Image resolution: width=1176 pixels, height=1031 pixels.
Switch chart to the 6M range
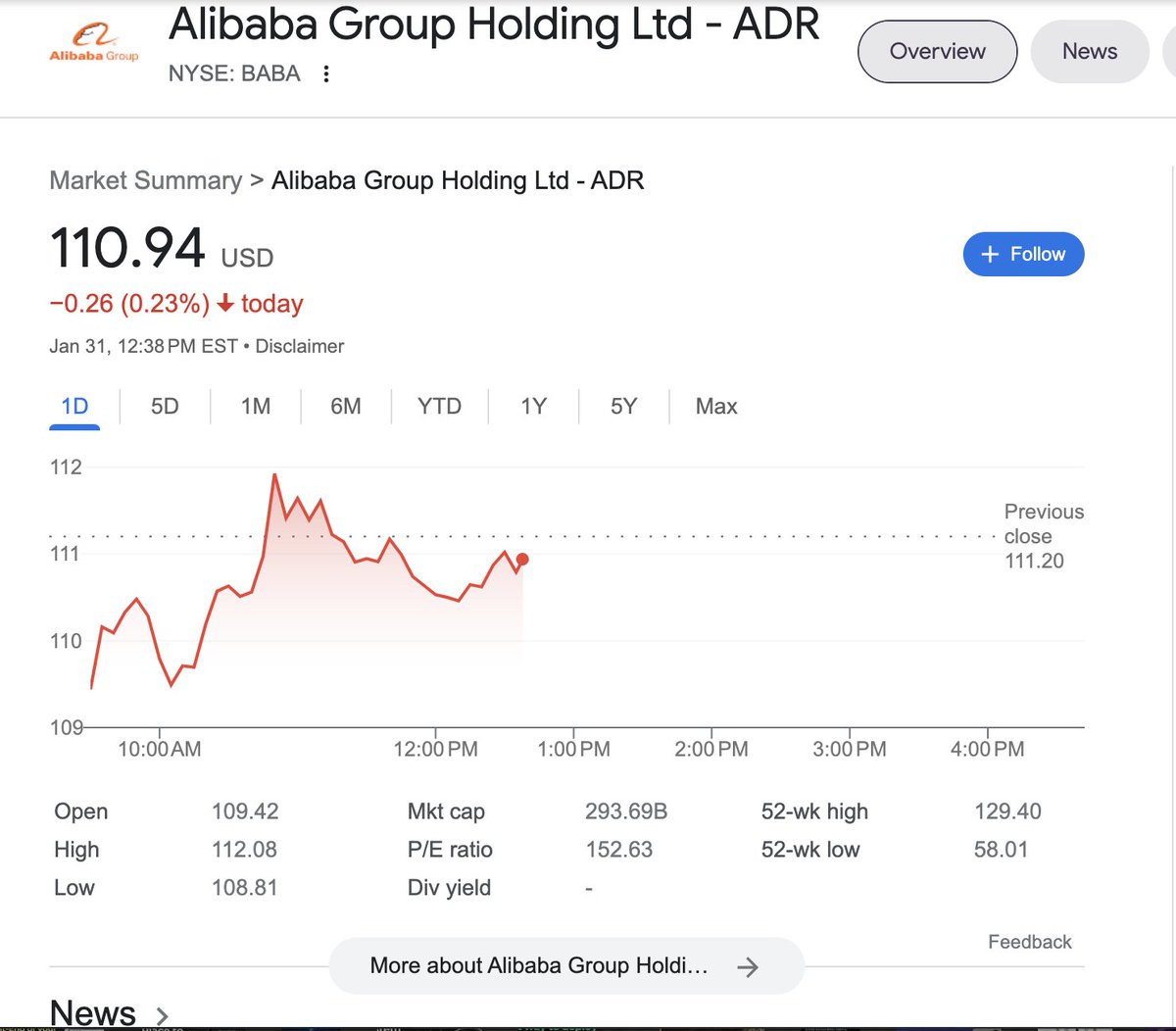click(345, 407)
